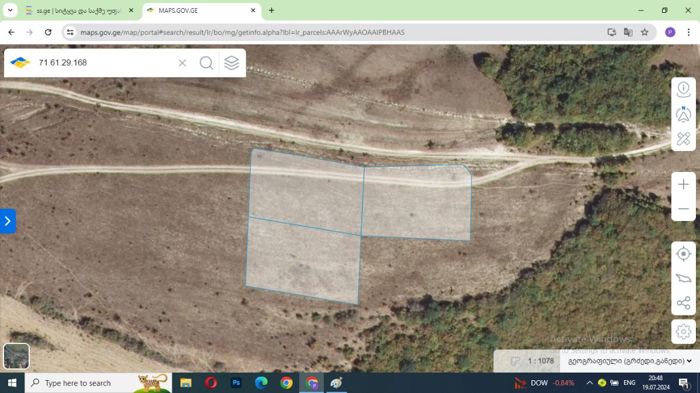Screen dimensions: 700x393
Task: Open Chrome three-dot menu
Action: (688, 32)
